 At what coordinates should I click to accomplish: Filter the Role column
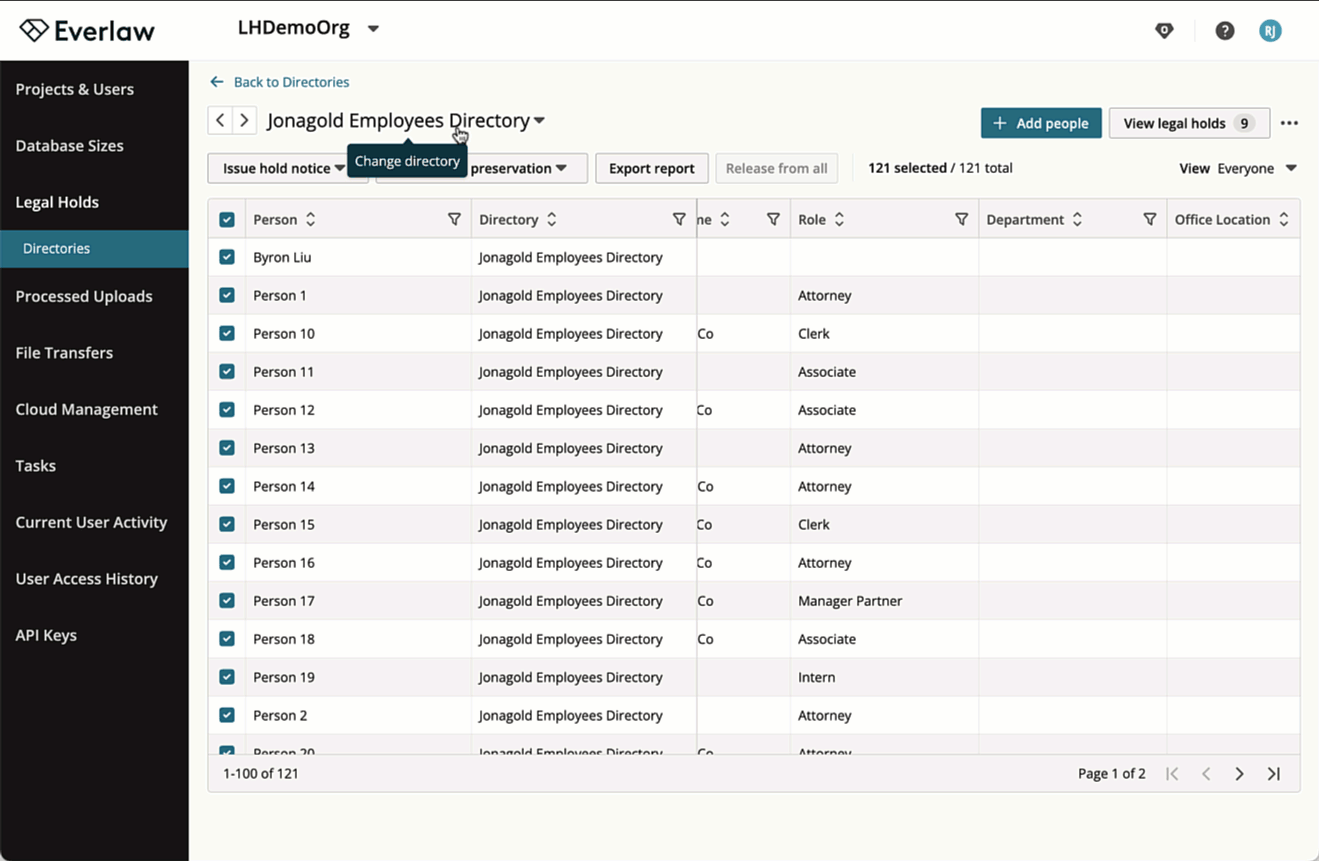pos(961,219)
